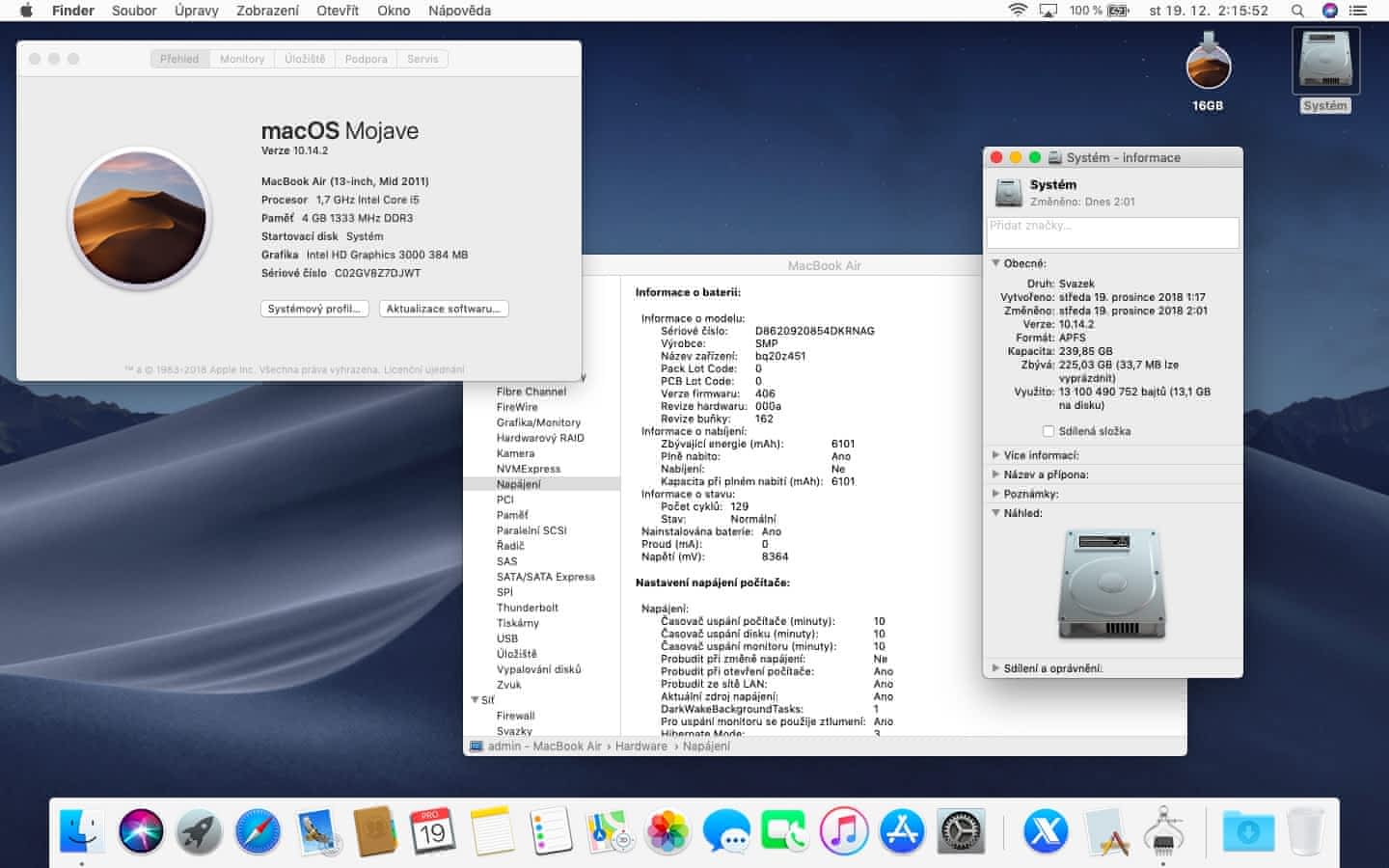Collapse the Síť tree group
1389x868 pixels.
[475, 700]
